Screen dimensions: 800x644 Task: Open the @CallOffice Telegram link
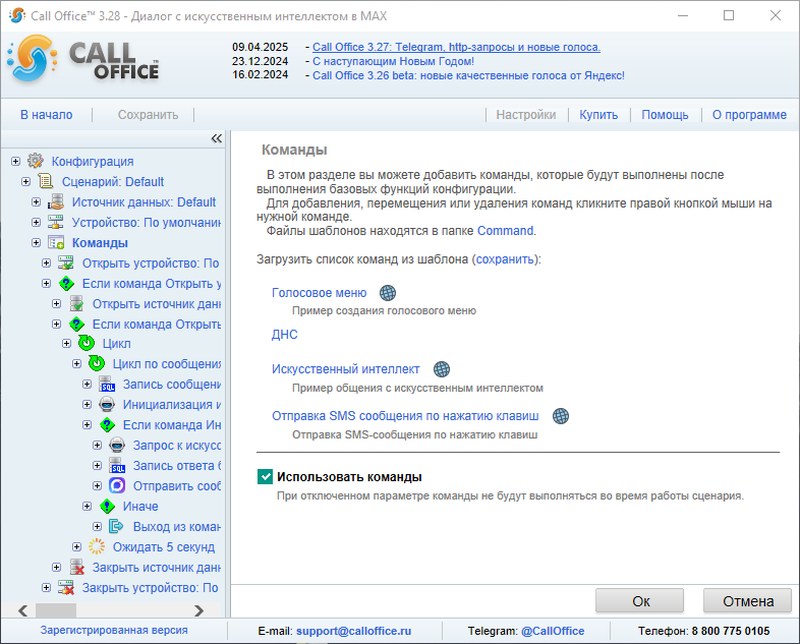coord(553,631)
